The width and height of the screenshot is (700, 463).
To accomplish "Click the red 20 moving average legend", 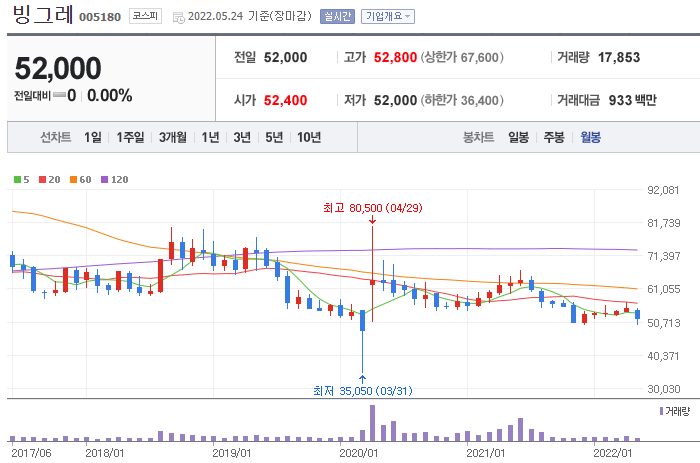I will click(x=50, y=179).
